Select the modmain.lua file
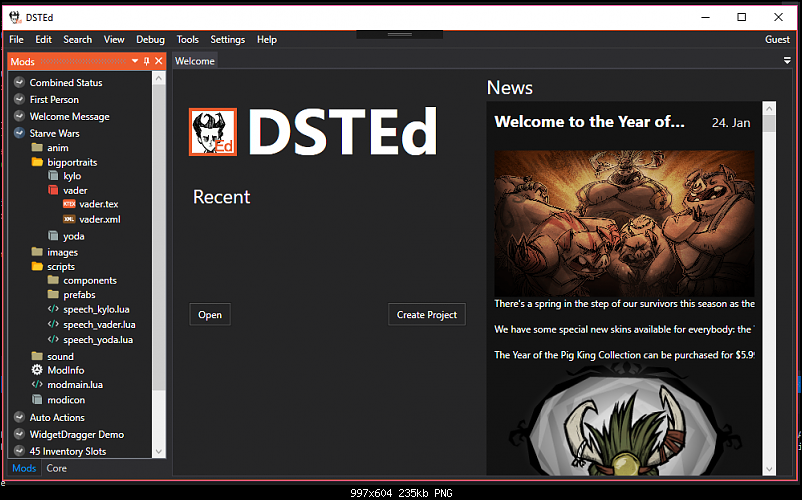 click(x=75, y=384)
